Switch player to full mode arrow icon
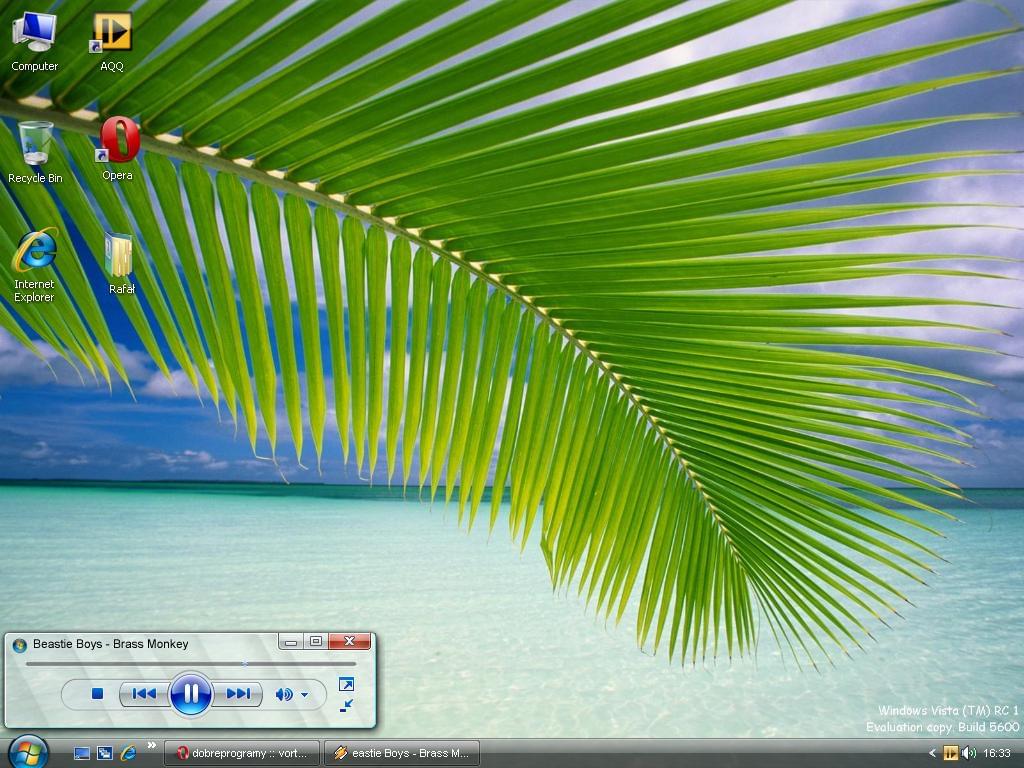This screenshot has height=768, width=1024. pyautogui.click(x=346, y=685)
